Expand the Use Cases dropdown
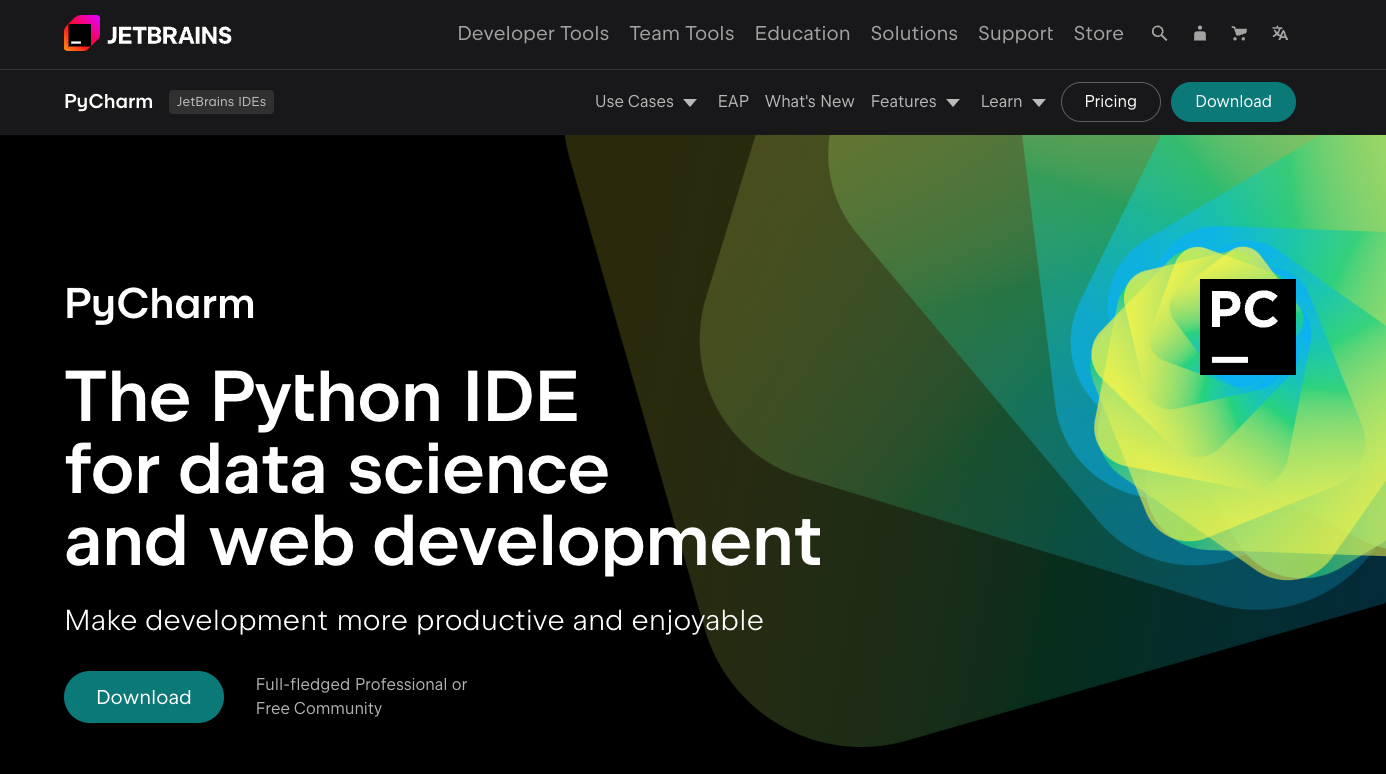 click(645, 101)
